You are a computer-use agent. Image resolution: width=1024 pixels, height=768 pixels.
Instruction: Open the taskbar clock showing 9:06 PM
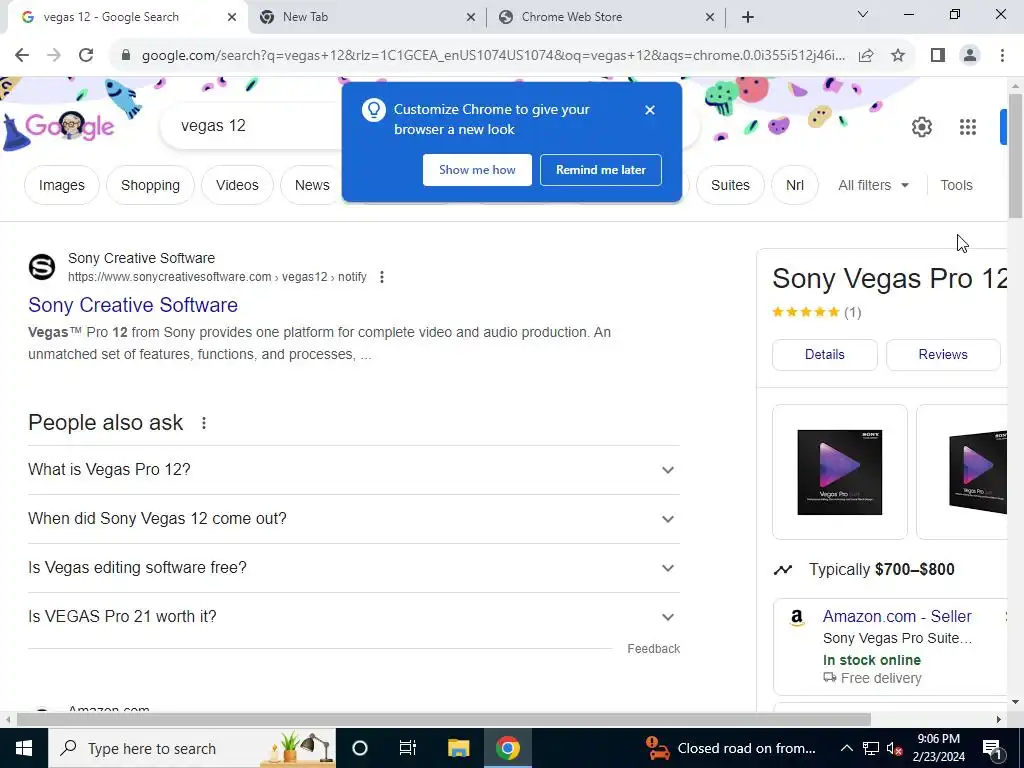[x=938, y=748]
